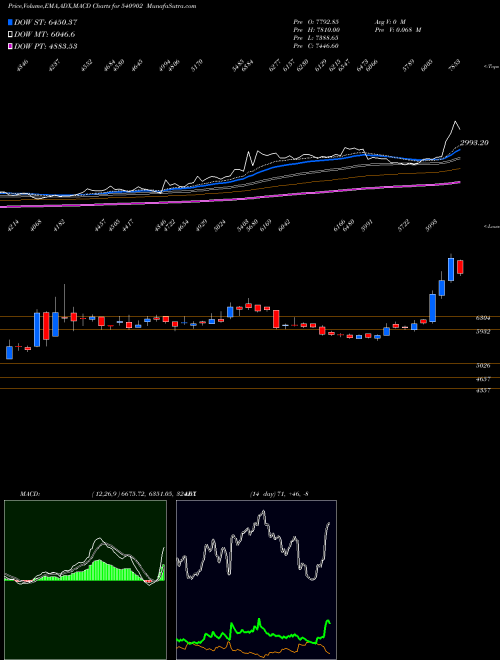Click the 6394 price level label
Image resolution: width=500 pixels, height=660 pixels.
483,319
